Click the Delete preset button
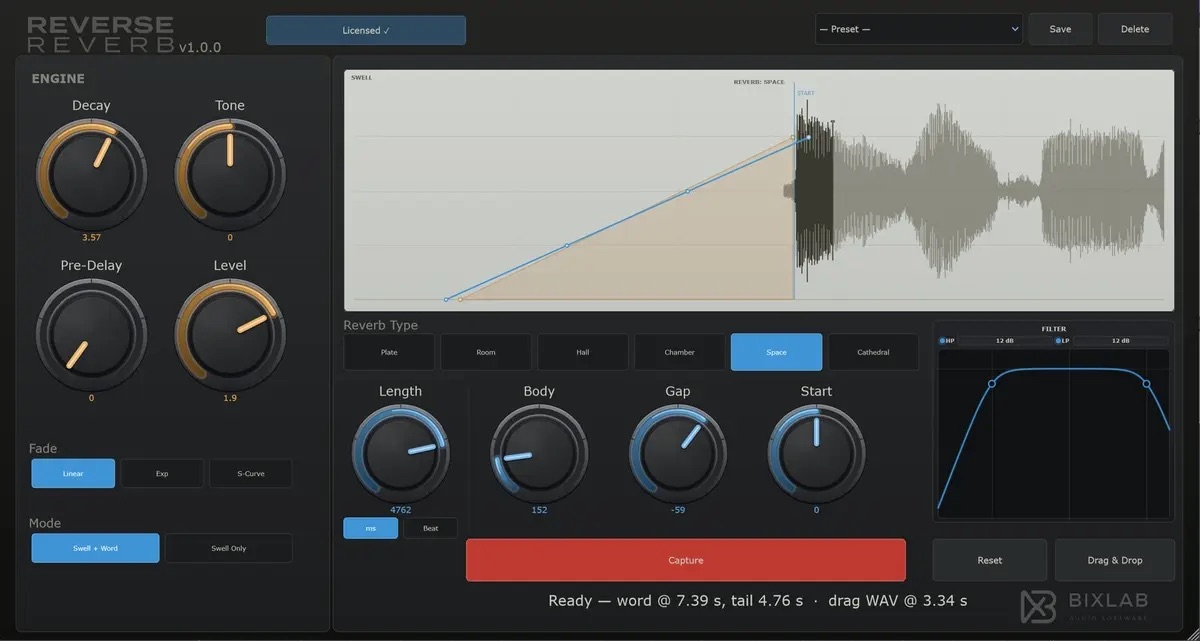 [x=1135, y=29]
